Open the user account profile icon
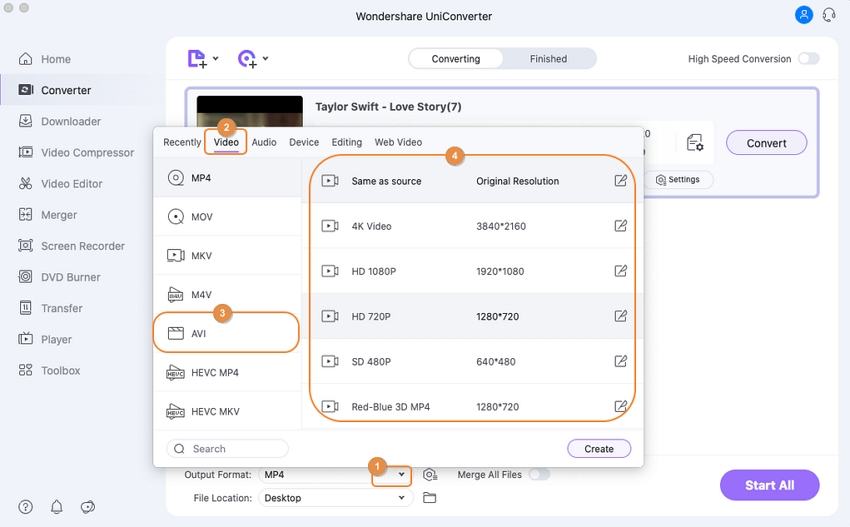 (x=804, y=15)
